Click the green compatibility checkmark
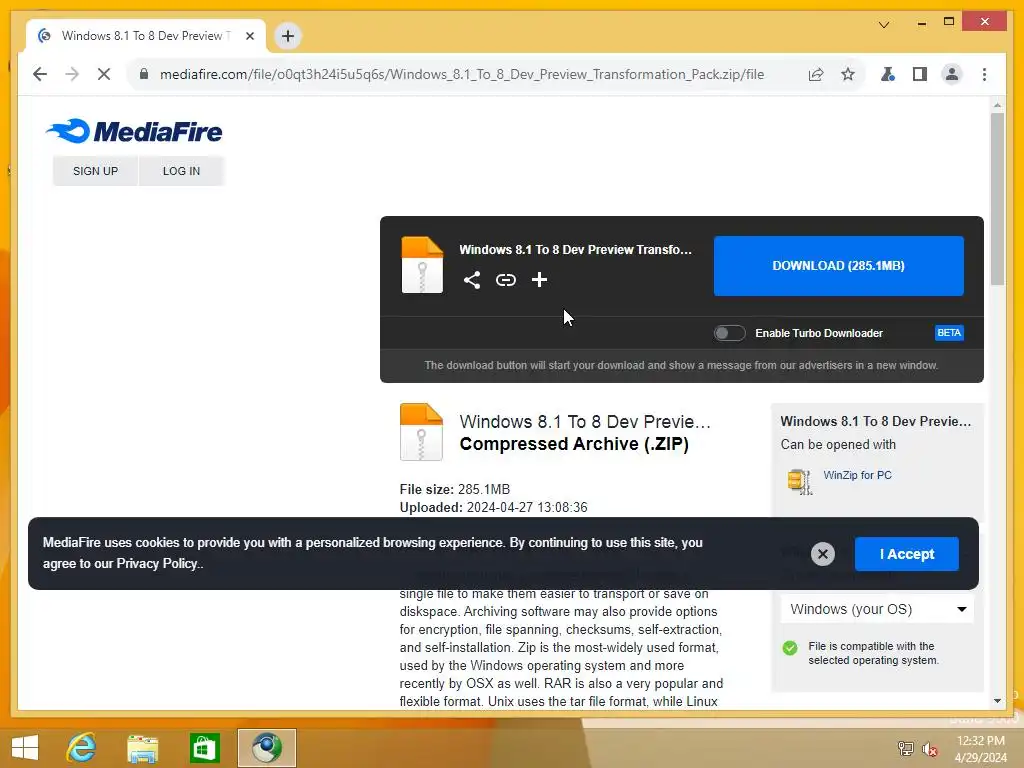 pos(790,648)
